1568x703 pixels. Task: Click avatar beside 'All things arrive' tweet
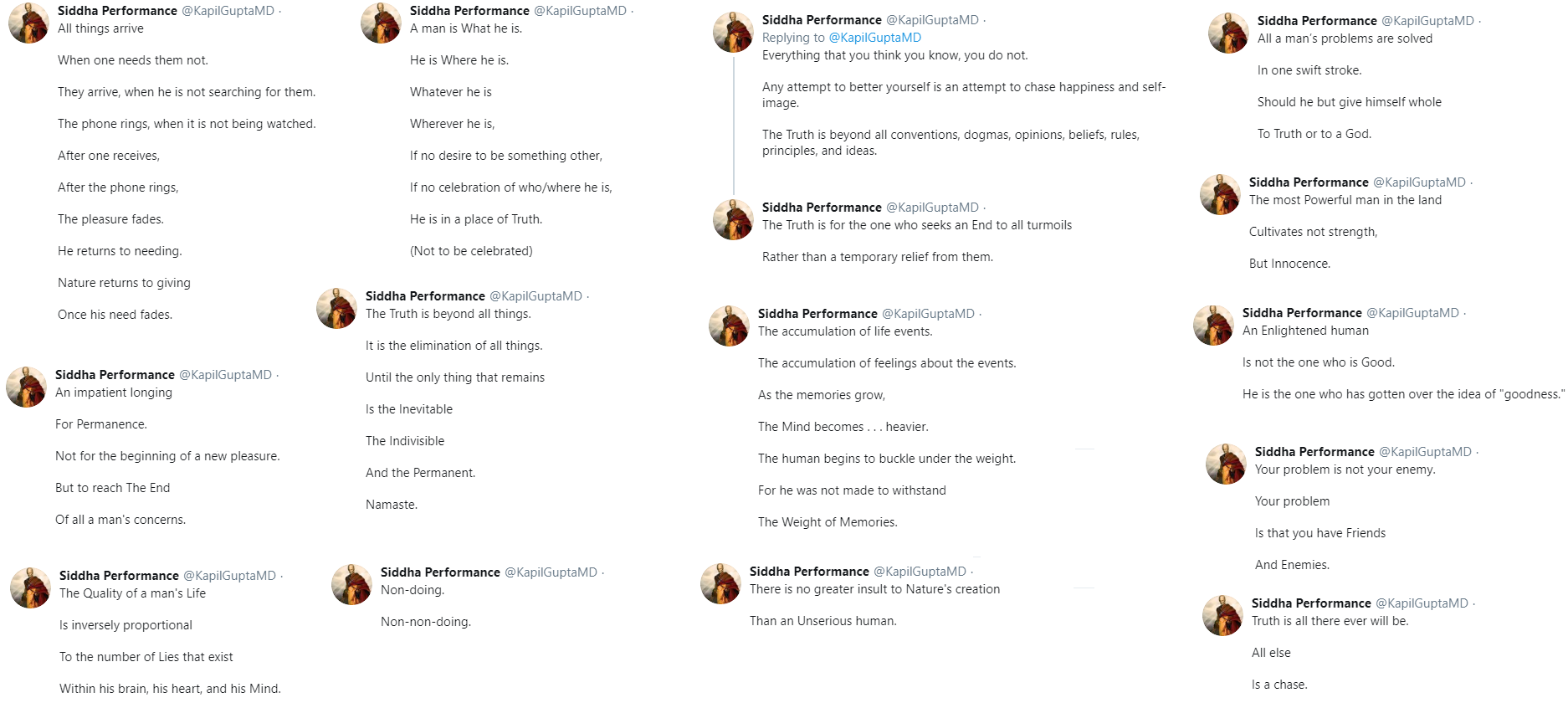pyautogui.click(x=28, y=23)
